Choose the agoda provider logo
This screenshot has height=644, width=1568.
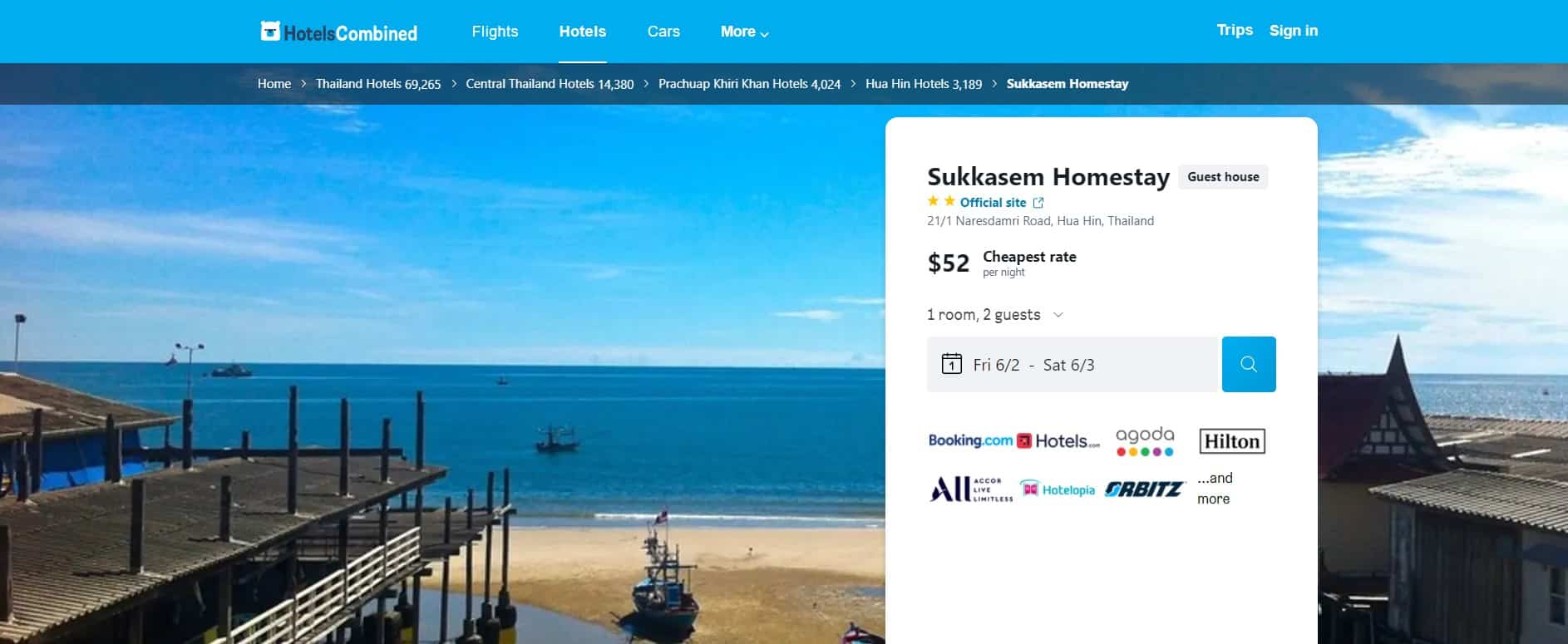coord(1145,441)
